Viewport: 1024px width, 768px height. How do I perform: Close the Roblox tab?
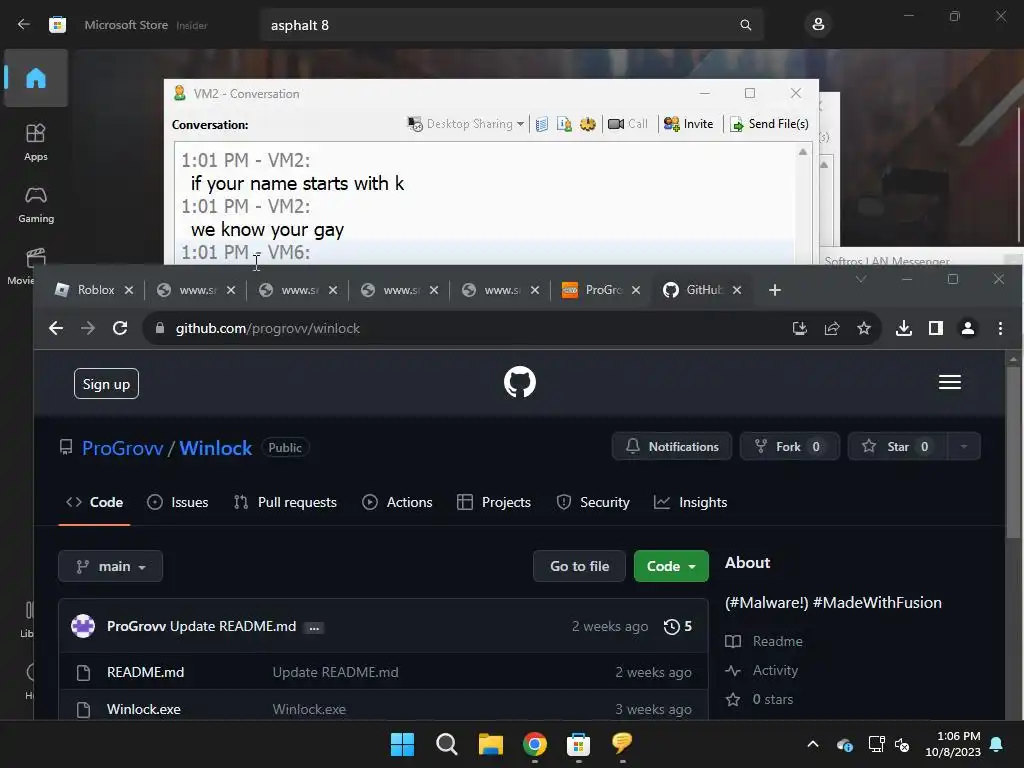(x=129, y=290)
